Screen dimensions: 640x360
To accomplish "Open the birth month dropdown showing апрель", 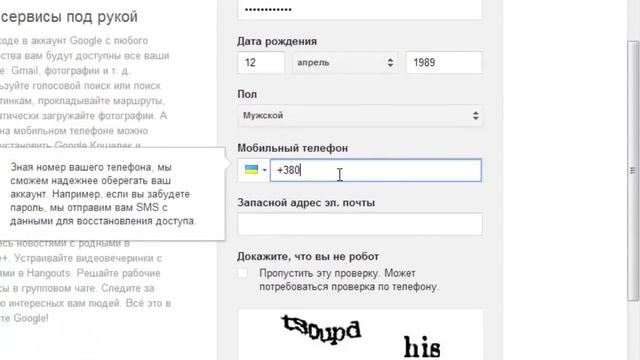I will click(345, 62).
